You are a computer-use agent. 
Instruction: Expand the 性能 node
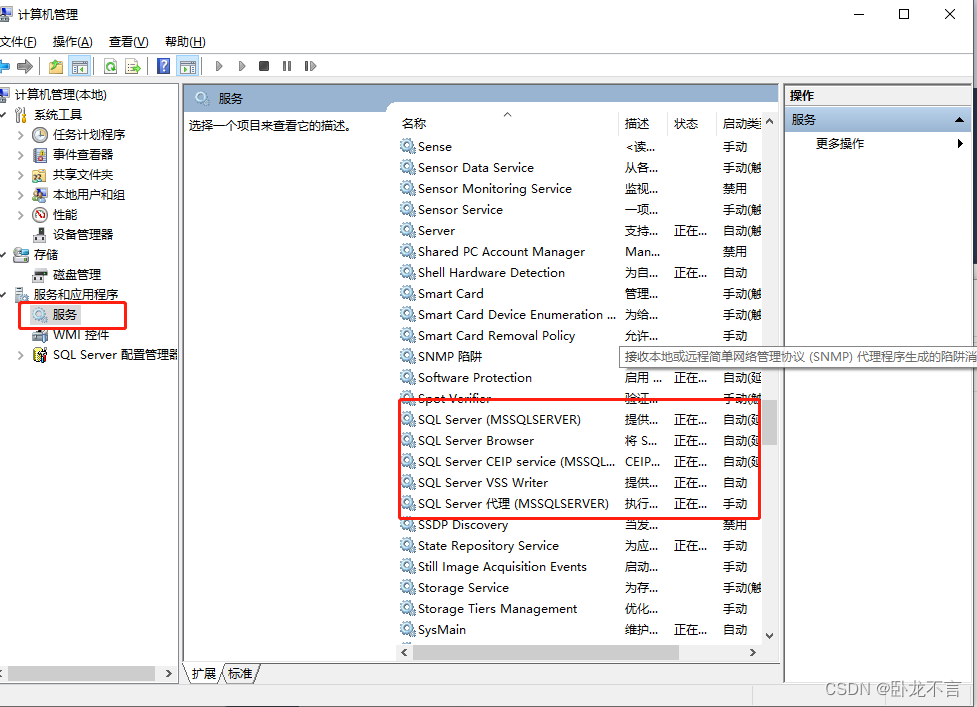click(x=21, y=215)
